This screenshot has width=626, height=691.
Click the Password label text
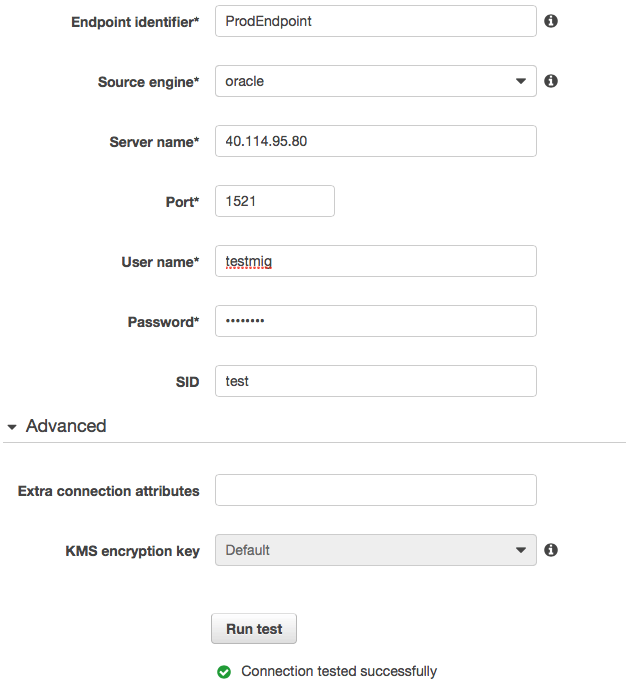click(163, 322)
